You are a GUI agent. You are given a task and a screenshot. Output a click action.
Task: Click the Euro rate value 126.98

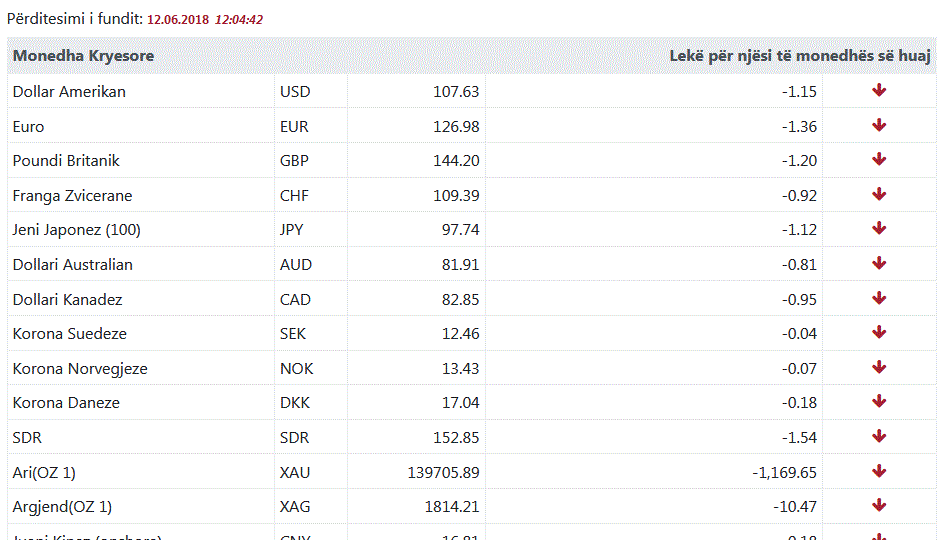456,127
